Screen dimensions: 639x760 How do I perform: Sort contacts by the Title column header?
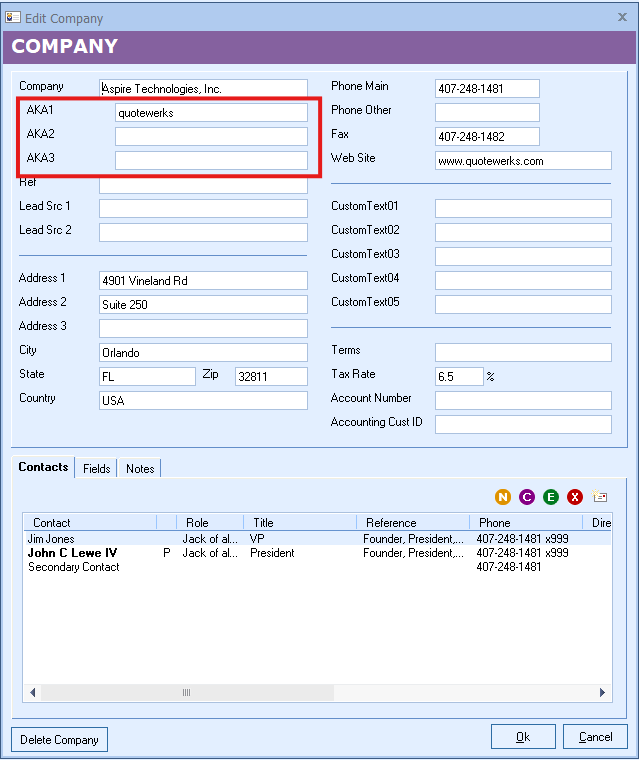coord(299,522)
